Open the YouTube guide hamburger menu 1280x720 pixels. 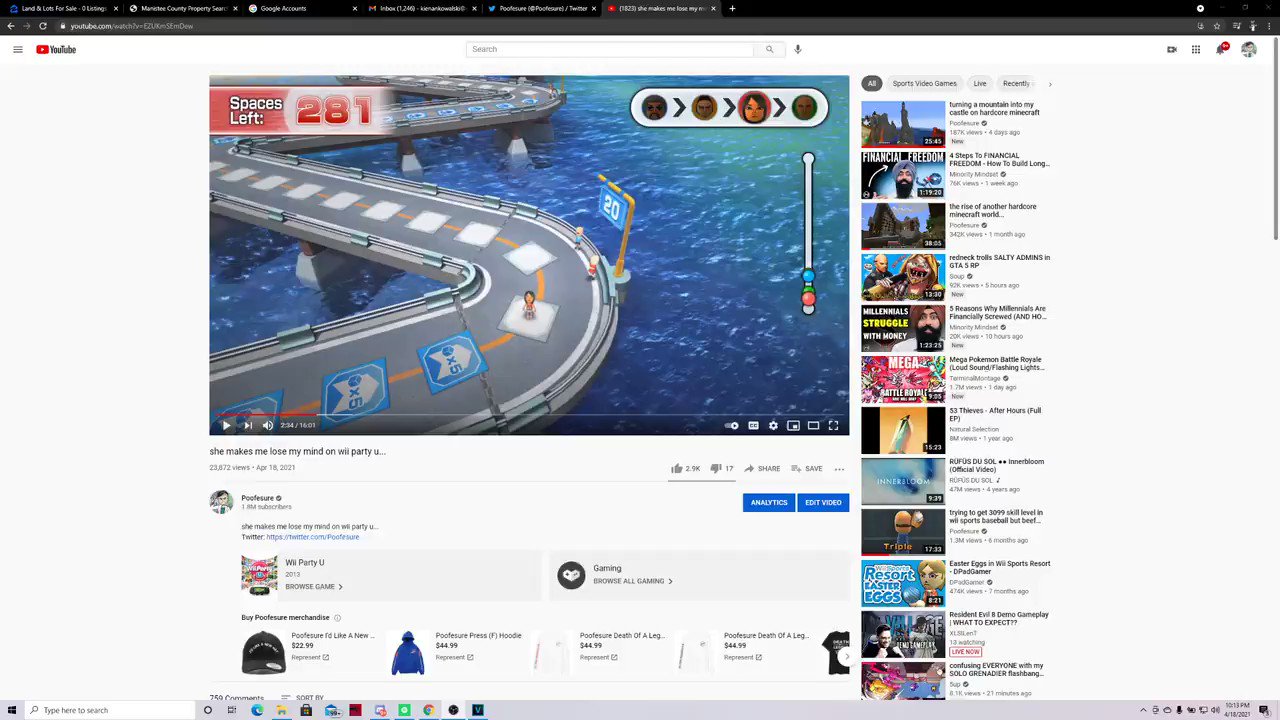click(x=18, y=49)
